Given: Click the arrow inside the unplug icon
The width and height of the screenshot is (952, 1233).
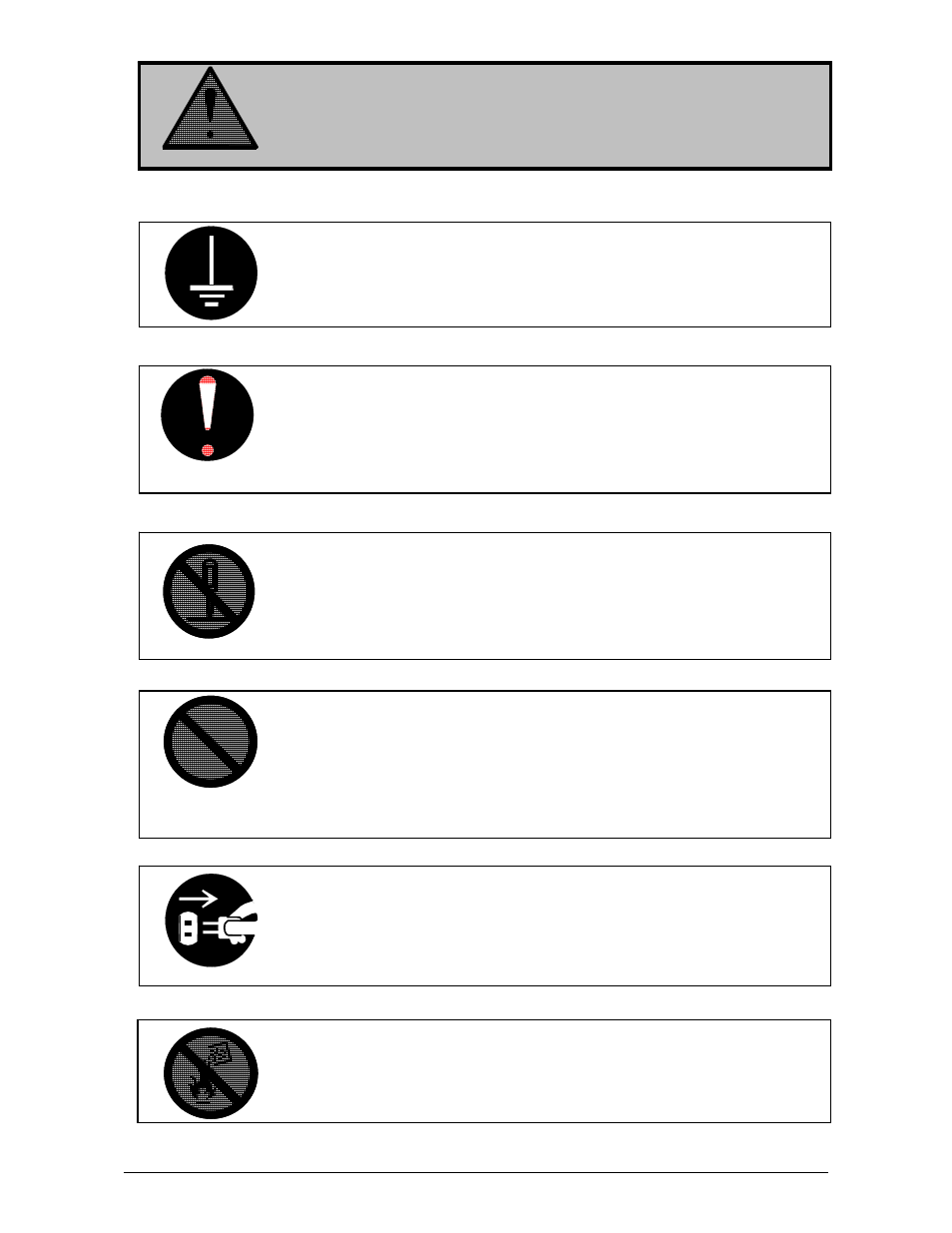Looking at the screenshot, I should coord(198,899).
